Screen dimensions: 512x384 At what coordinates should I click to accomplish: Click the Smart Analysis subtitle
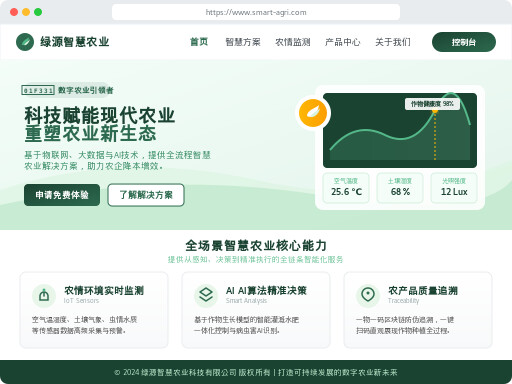(x=246, y=301)
